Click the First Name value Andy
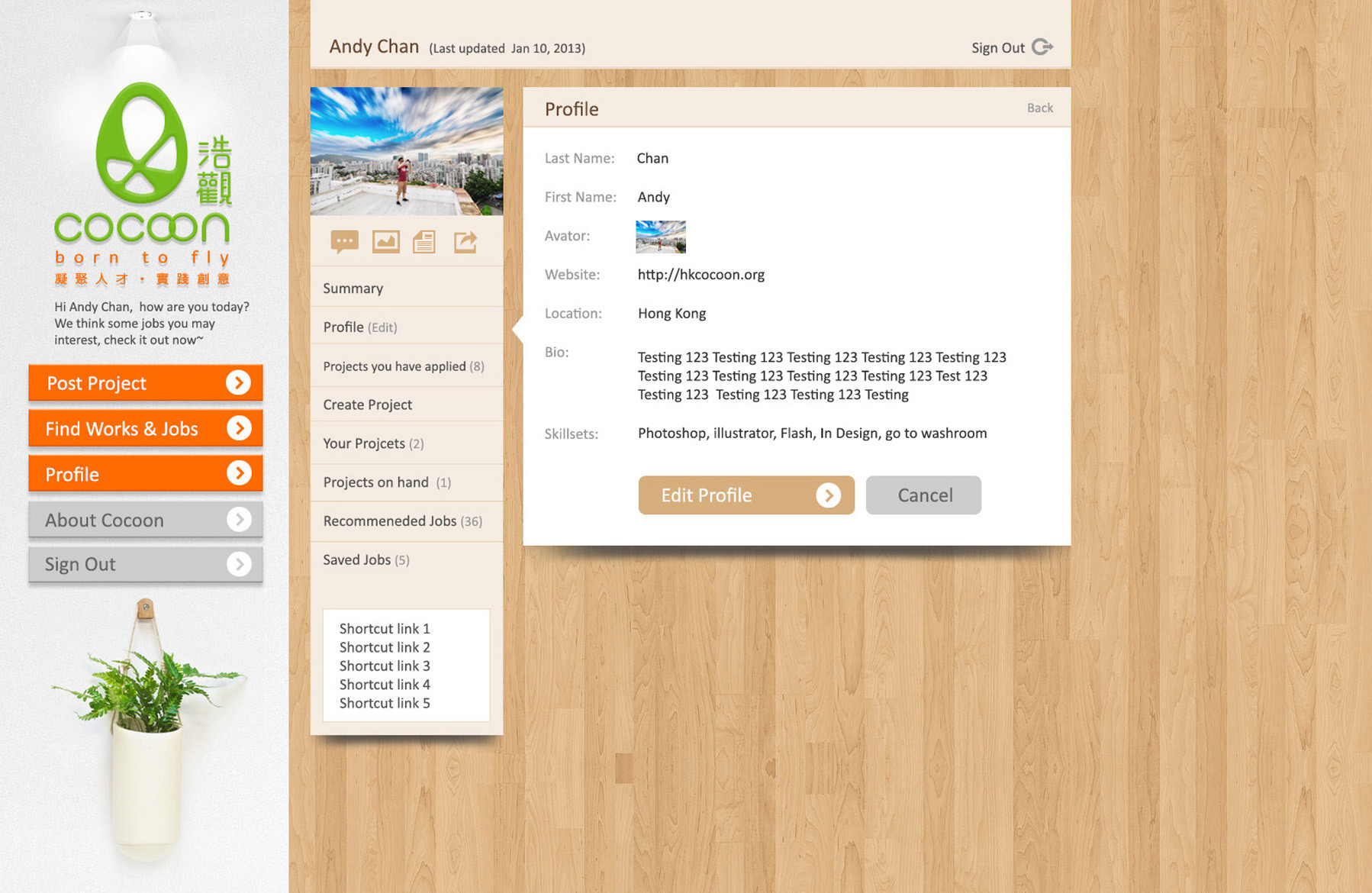The height and width of the screenshot is (893, 1372). pyautogui.click(x=653, y=197)
